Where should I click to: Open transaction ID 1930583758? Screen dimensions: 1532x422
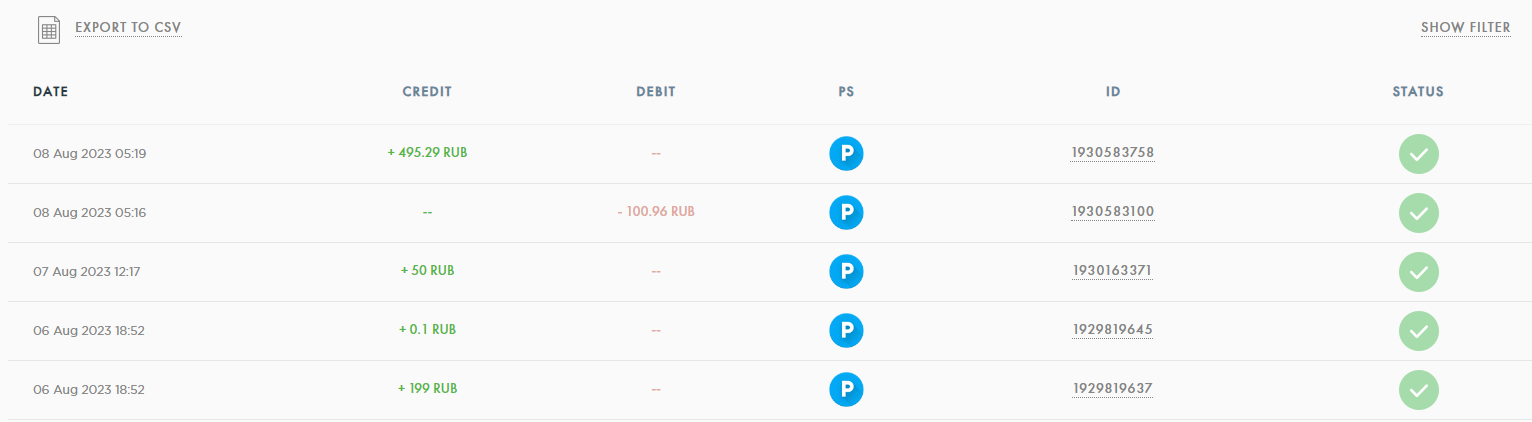(1112, 153)
